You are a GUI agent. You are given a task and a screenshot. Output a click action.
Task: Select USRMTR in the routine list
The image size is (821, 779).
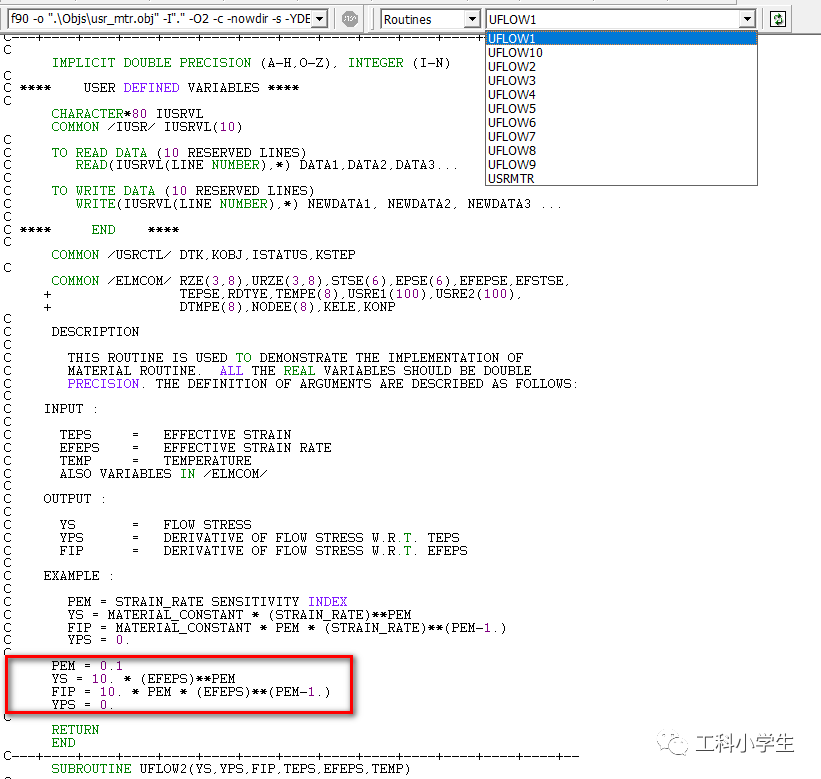tap(621, 179)
